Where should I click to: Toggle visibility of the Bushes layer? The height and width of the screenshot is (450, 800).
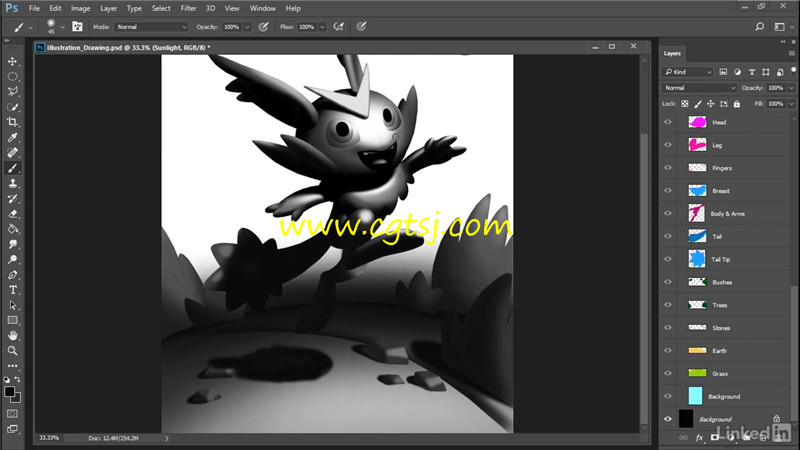click(x=668, y=282)
